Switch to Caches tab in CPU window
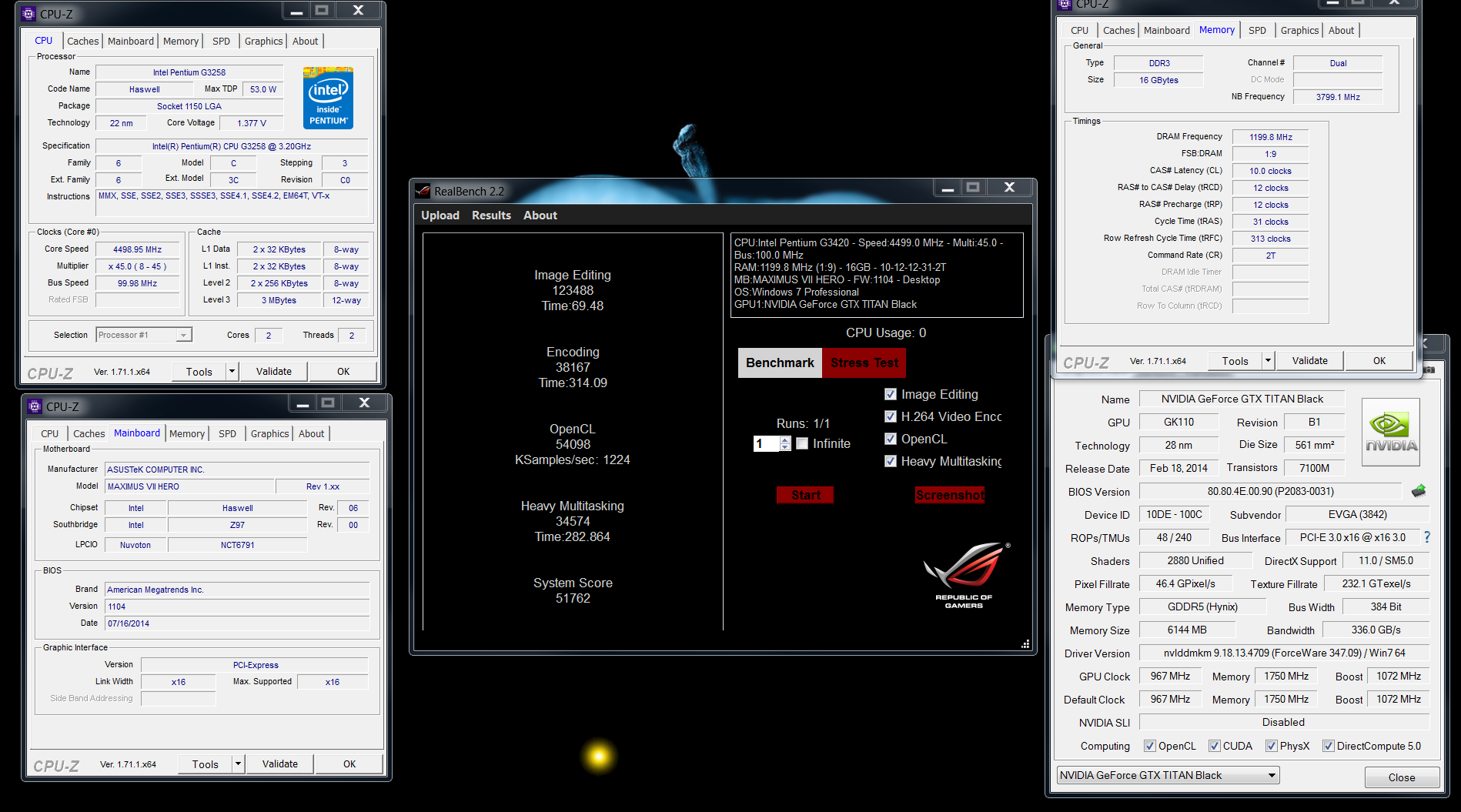This screenshot has height=812, width=1461. [x=82, y=41]
